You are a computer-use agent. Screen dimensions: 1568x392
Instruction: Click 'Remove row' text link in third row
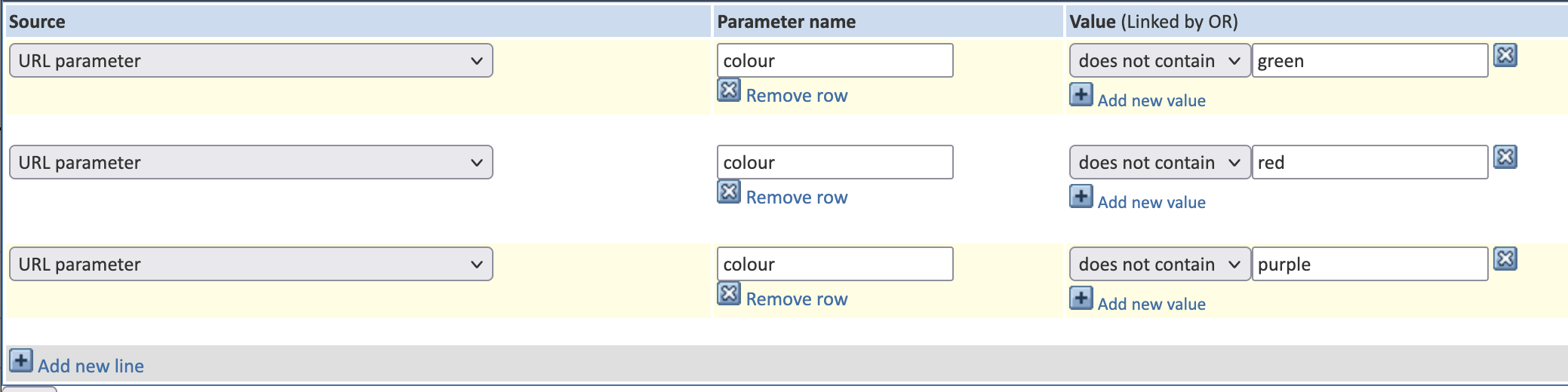click(797, 299)
